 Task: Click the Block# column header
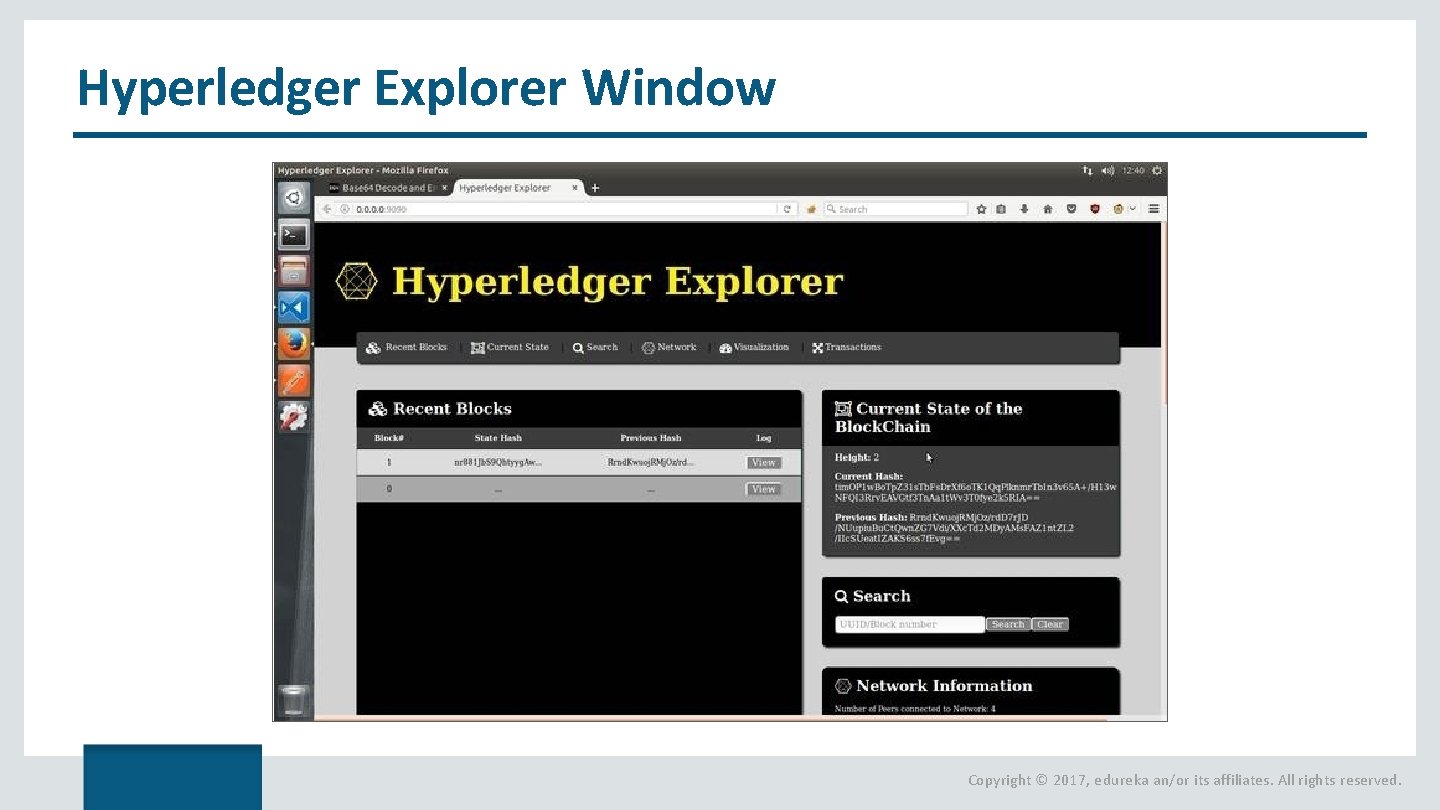389,438
